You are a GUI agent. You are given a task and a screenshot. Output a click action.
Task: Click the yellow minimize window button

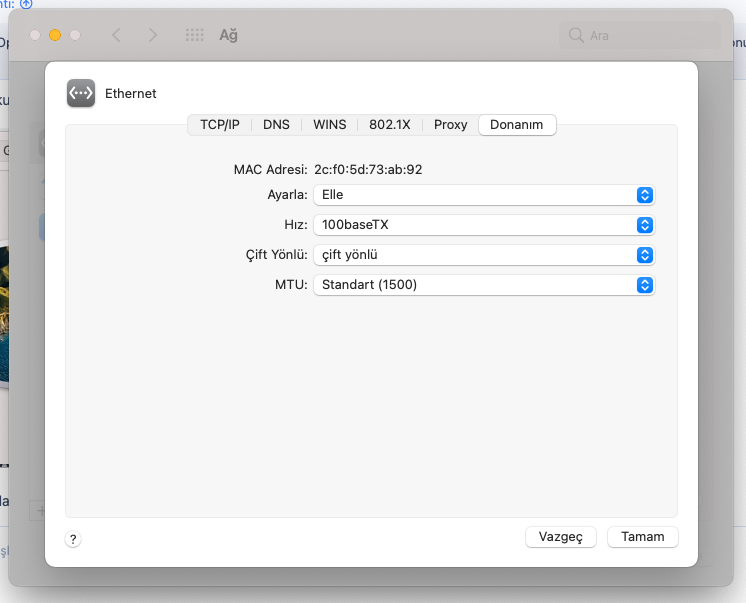(x=55, y=35)
